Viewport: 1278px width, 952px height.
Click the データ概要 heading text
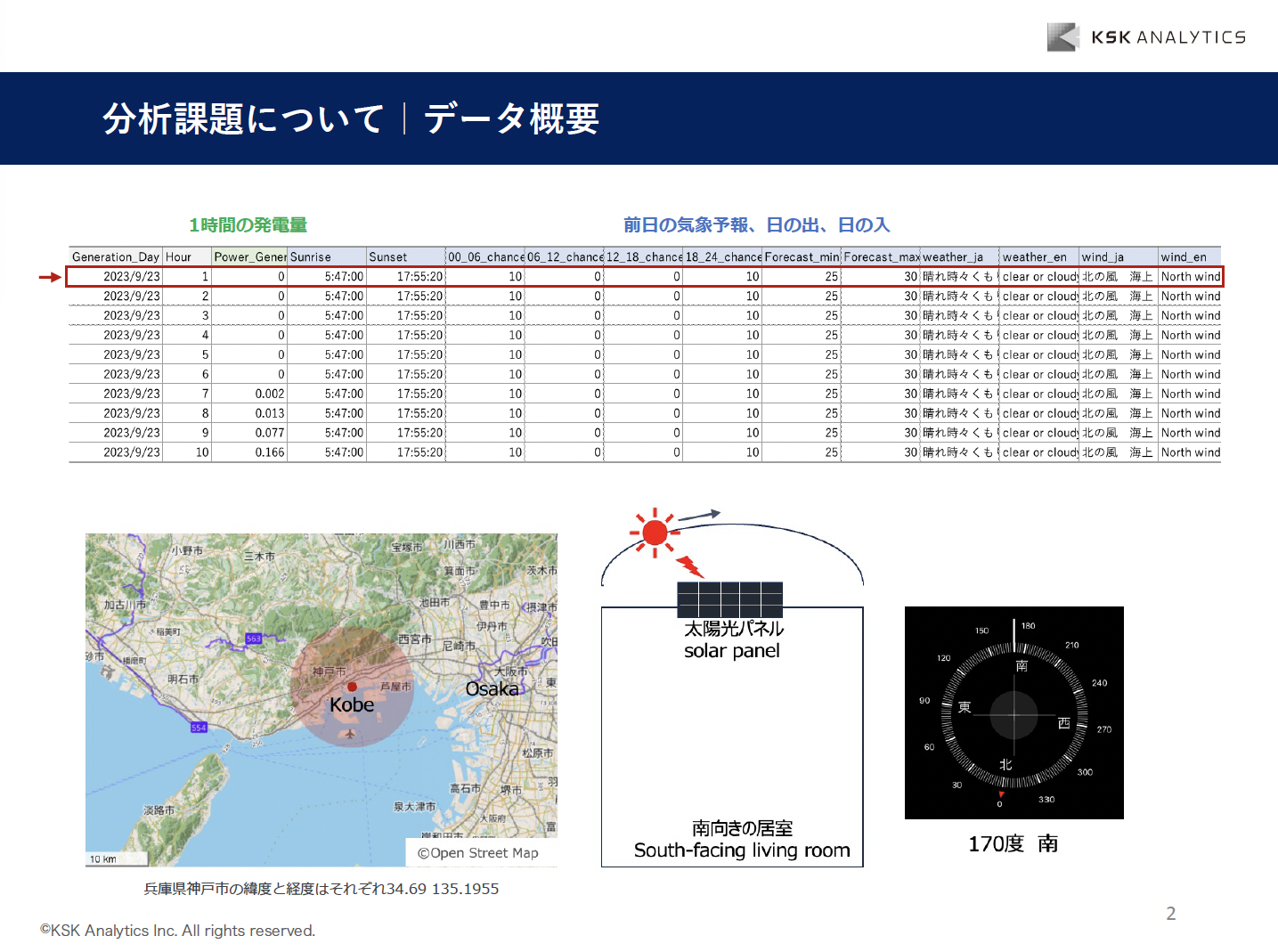coord(511,118)
